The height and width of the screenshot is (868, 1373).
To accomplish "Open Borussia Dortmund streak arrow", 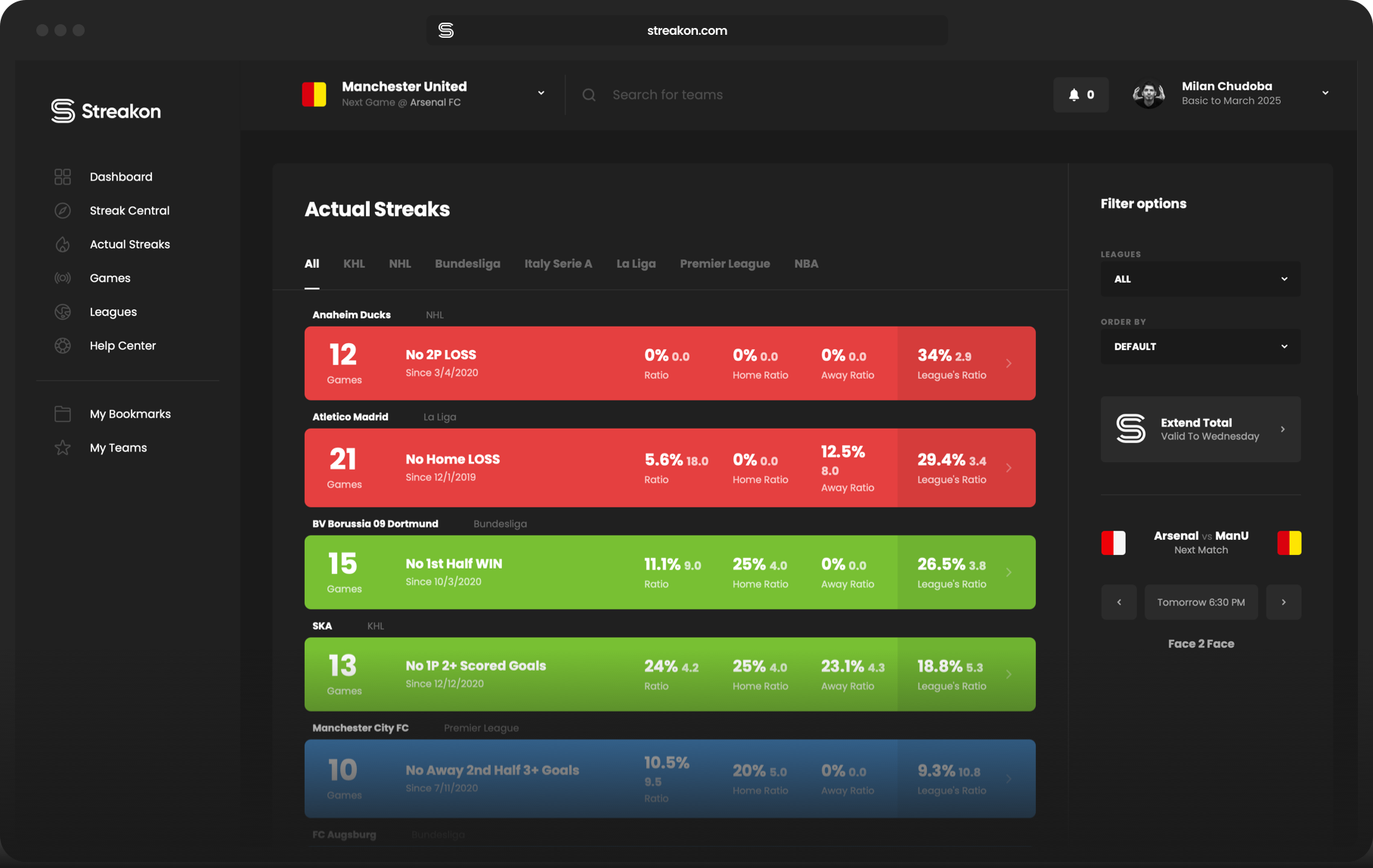I will 1009,572.
